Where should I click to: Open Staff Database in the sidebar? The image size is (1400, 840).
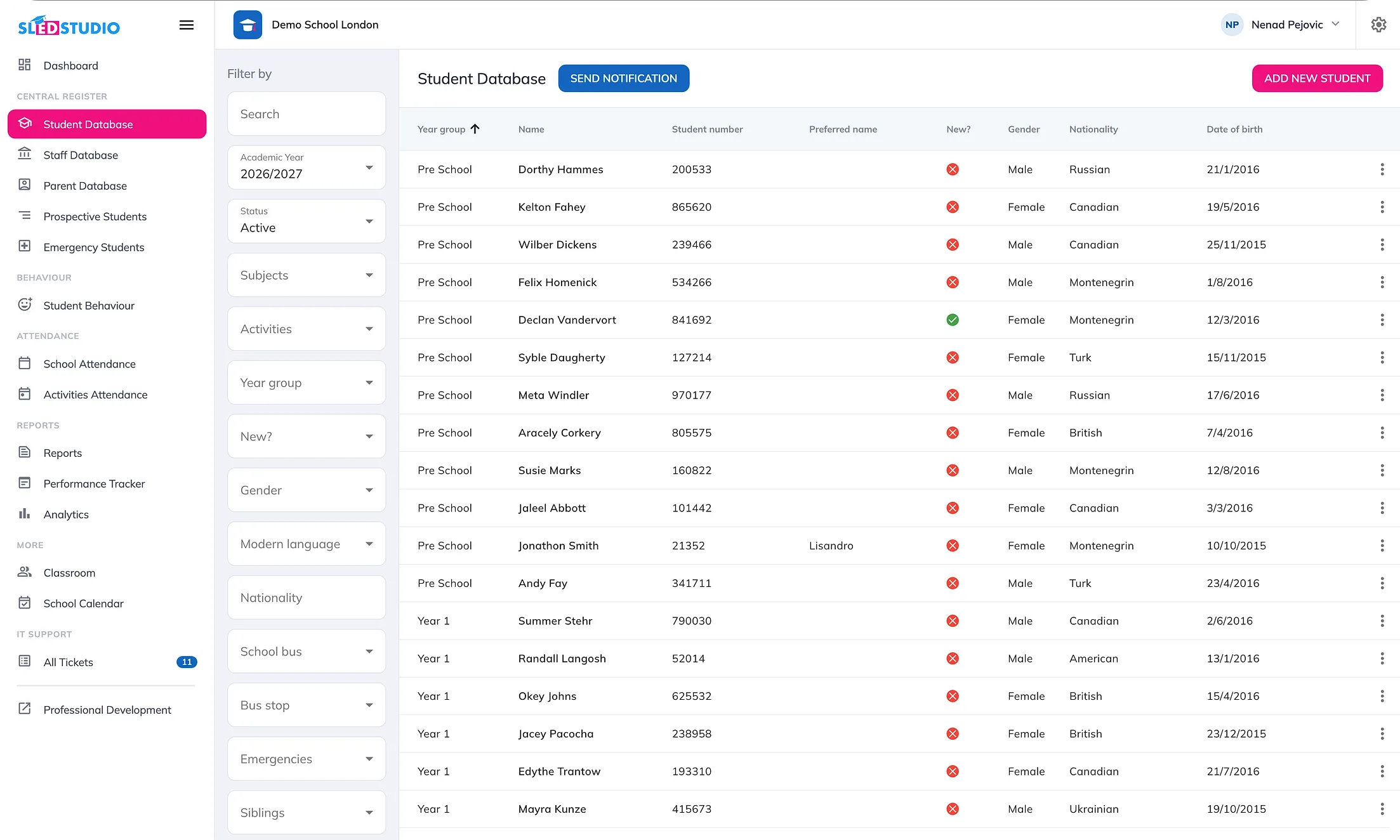[107, 155]
